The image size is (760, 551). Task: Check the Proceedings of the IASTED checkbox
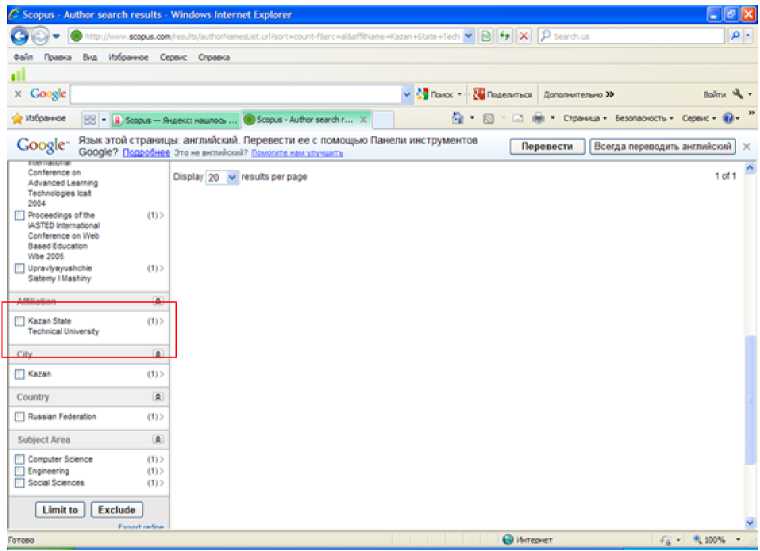pyautogui.click(x=19, y=215)
